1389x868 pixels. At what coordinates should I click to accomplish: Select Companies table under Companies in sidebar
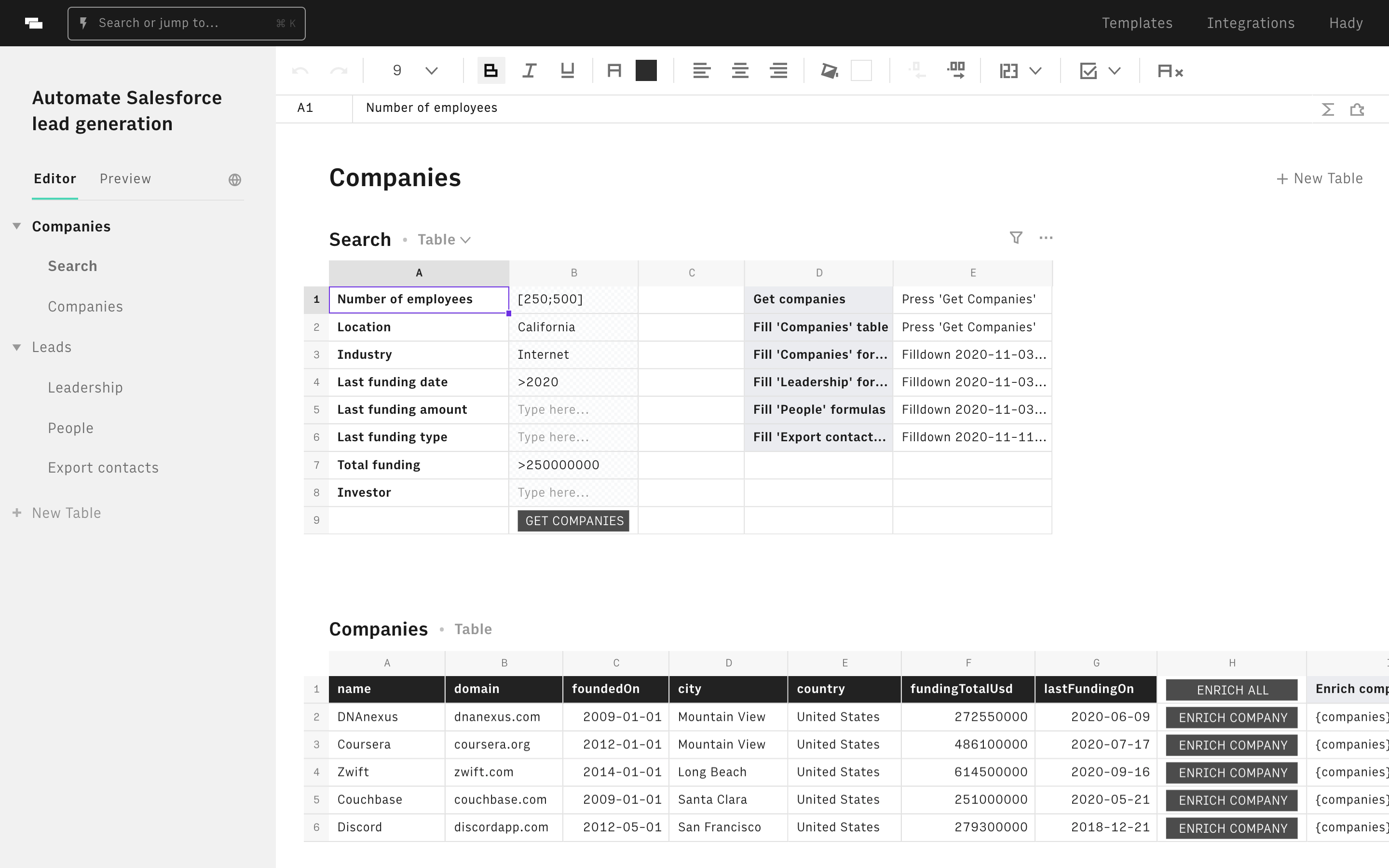click(x=85, y=307)
